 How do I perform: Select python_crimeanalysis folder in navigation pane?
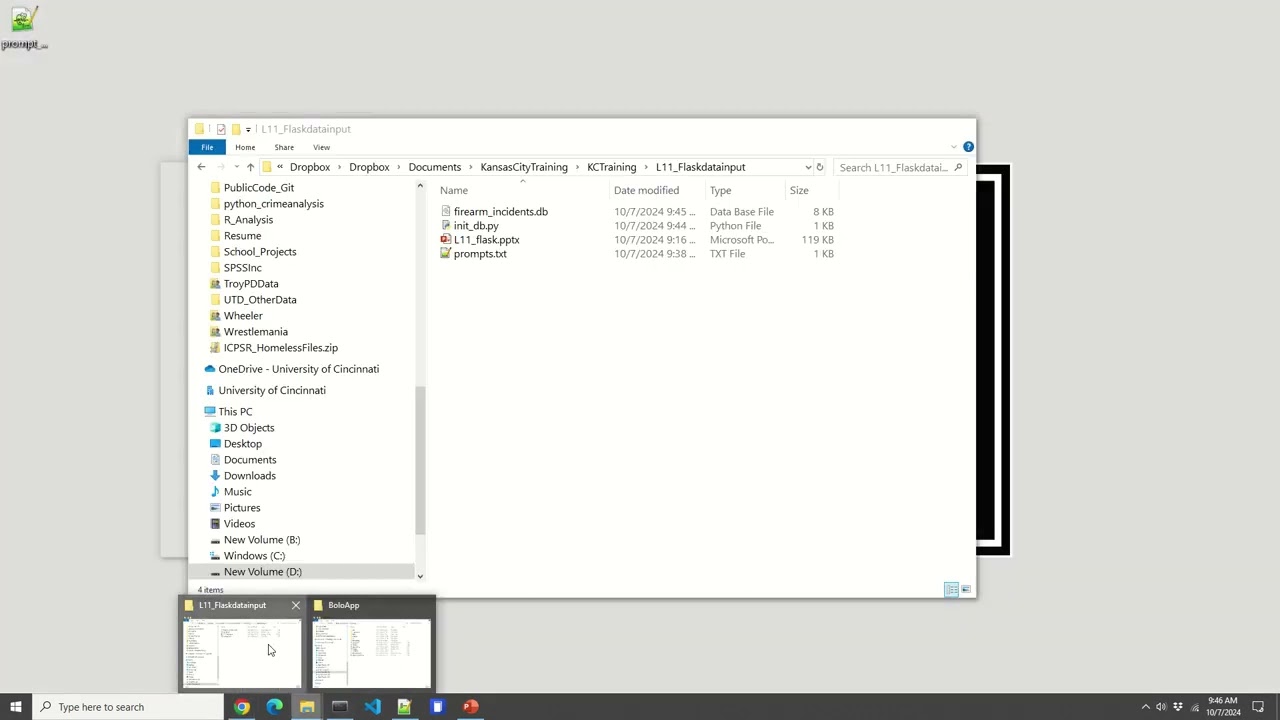coord(273,203)
